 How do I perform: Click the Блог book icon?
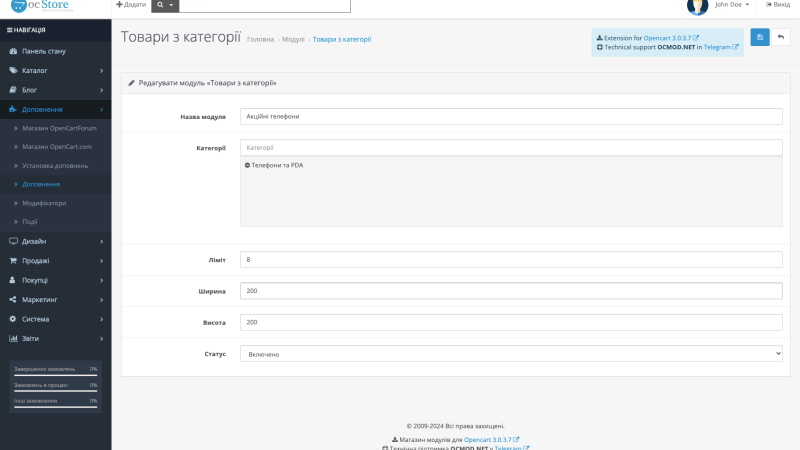pos(13,90)
